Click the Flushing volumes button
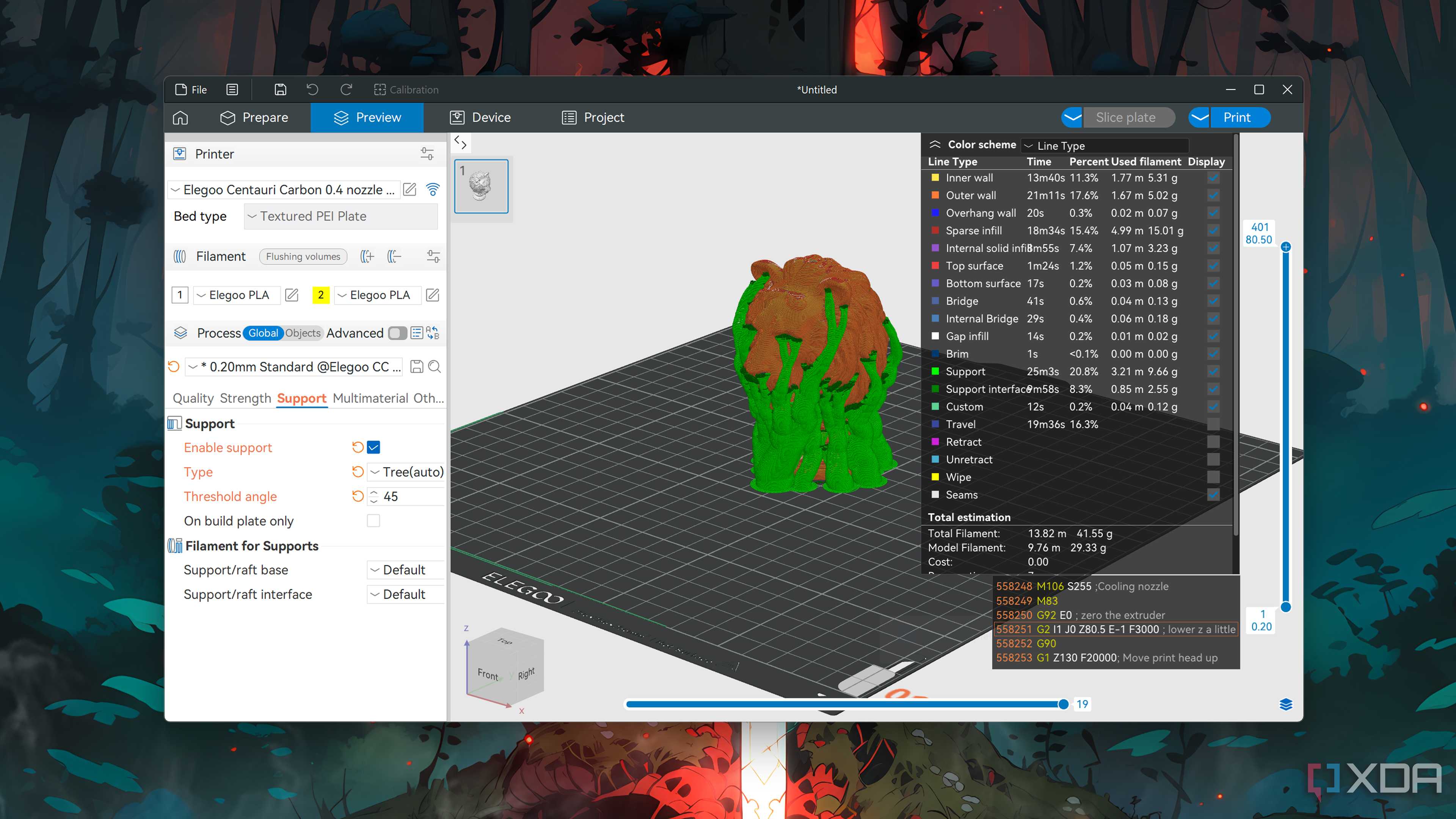The height and width of the screenshot is (819, 1456). tap(303, 257)
